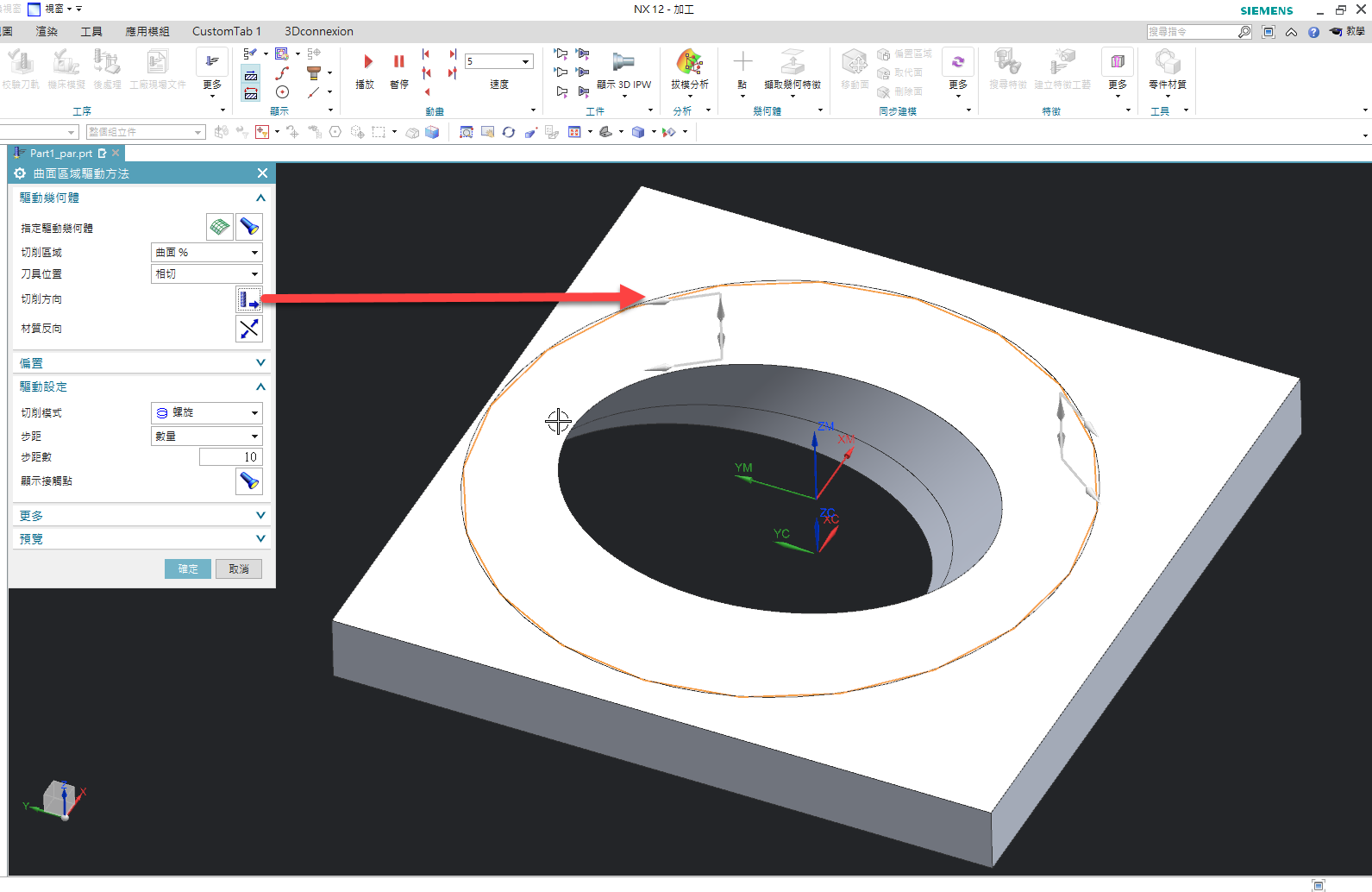
Task: Switch to the 渲染 ribbon tab
Action: [x=47, y=31]
